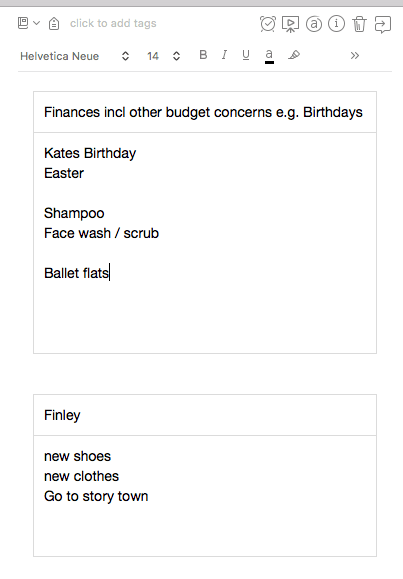This screenshot has height=579, width=403.
Task: Select the highlighter tool
Action: 294,55
